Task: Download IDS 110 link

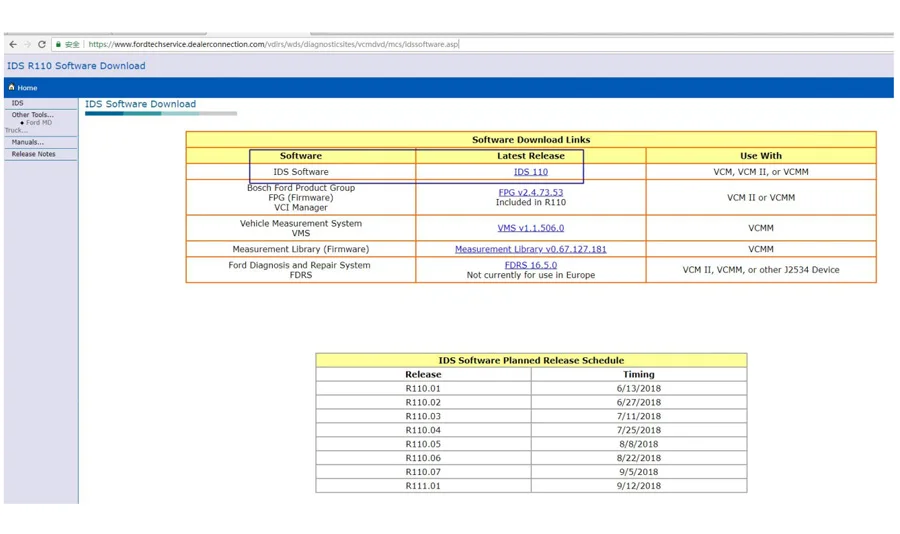Action: point(530,172)
